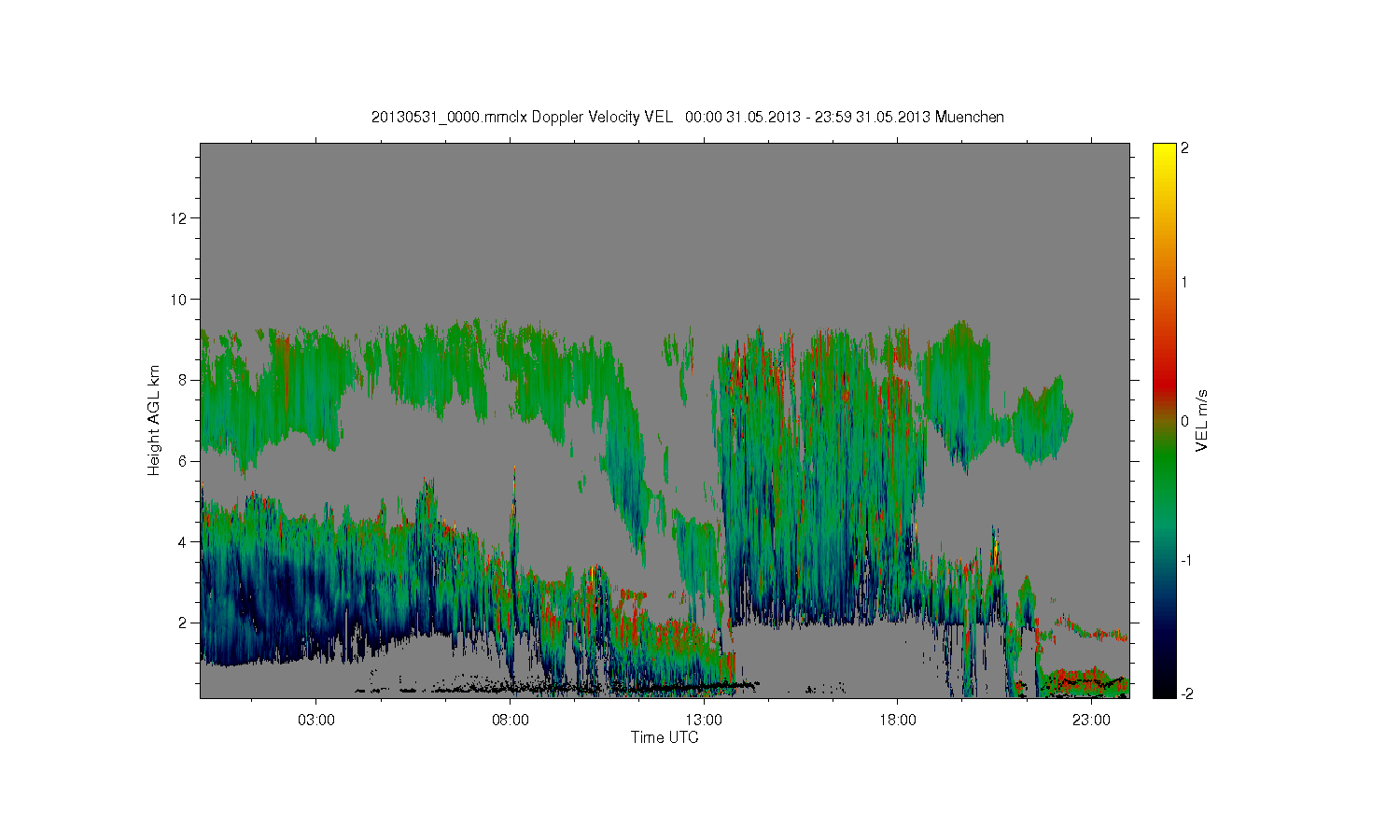Click the 13:00 time axis label
This screenshot has height=840, width=1400.
coord(704,721)
